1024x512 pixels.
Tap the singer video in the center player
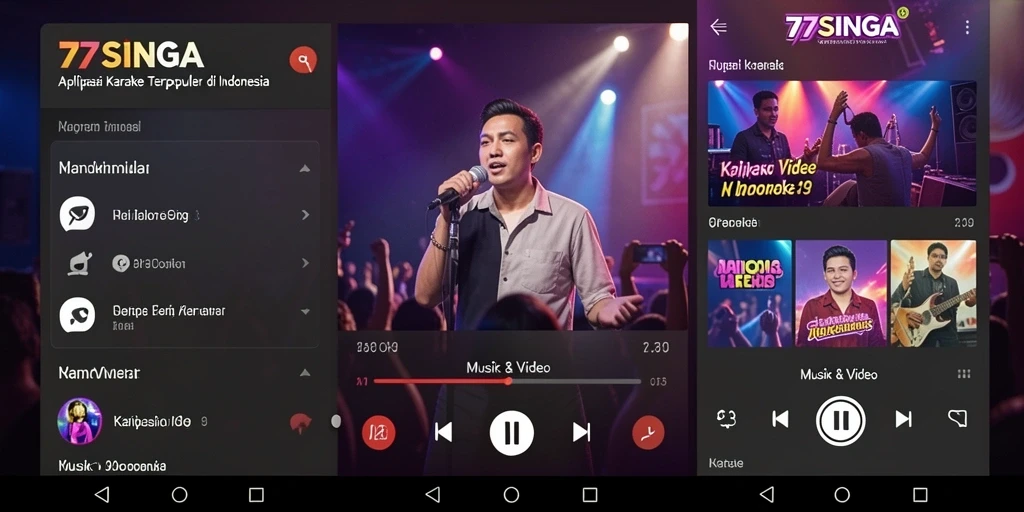(513, 176)
